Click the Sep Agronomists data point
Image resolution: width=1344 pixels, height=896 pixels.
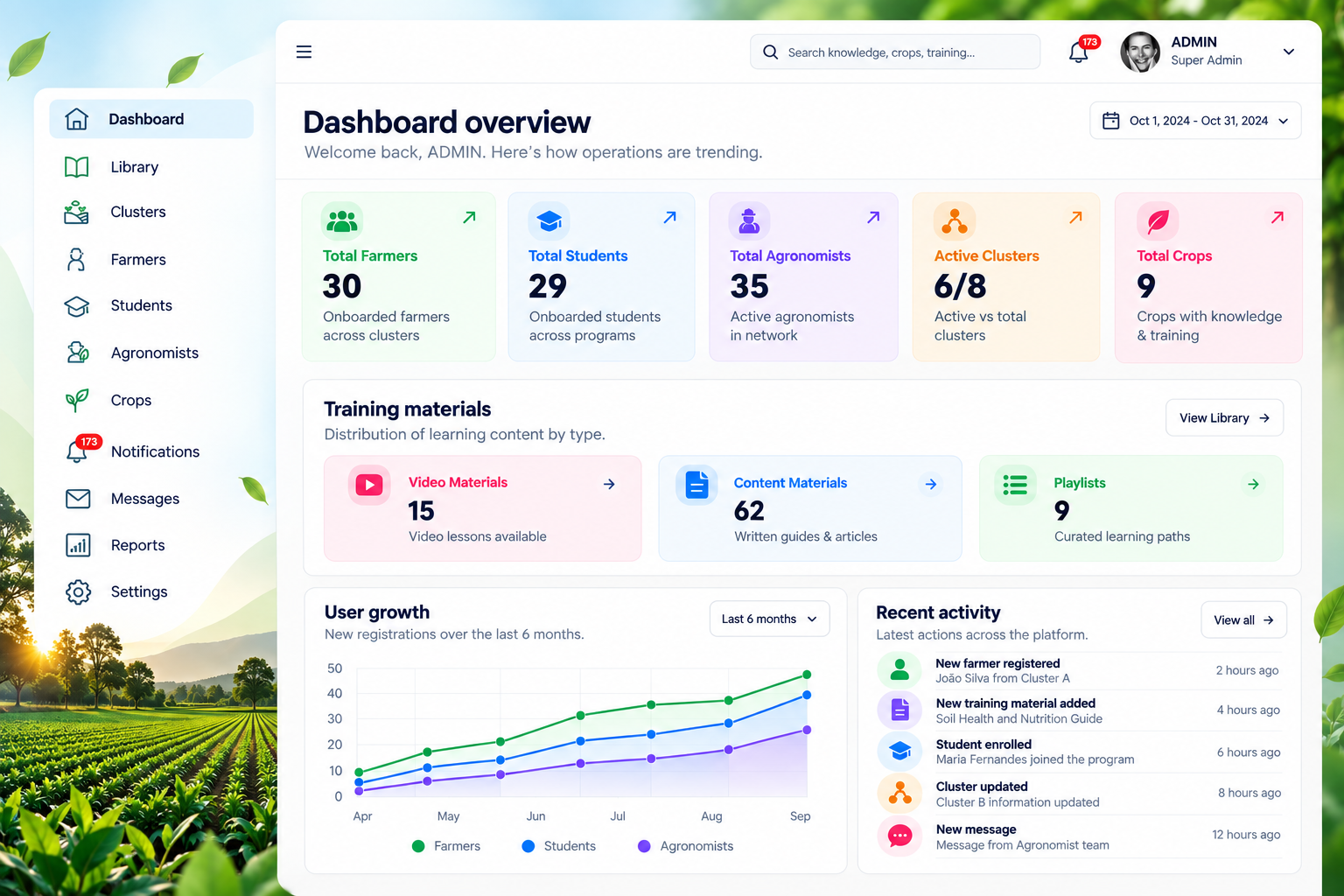click(807, 730)
